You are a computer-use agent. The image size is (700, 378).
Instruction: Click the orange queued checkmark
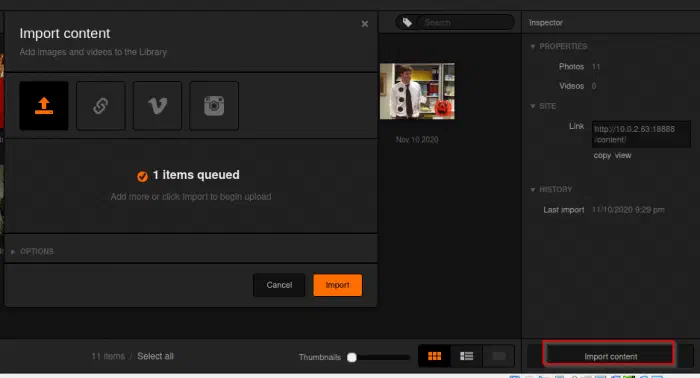coord(142,176)
